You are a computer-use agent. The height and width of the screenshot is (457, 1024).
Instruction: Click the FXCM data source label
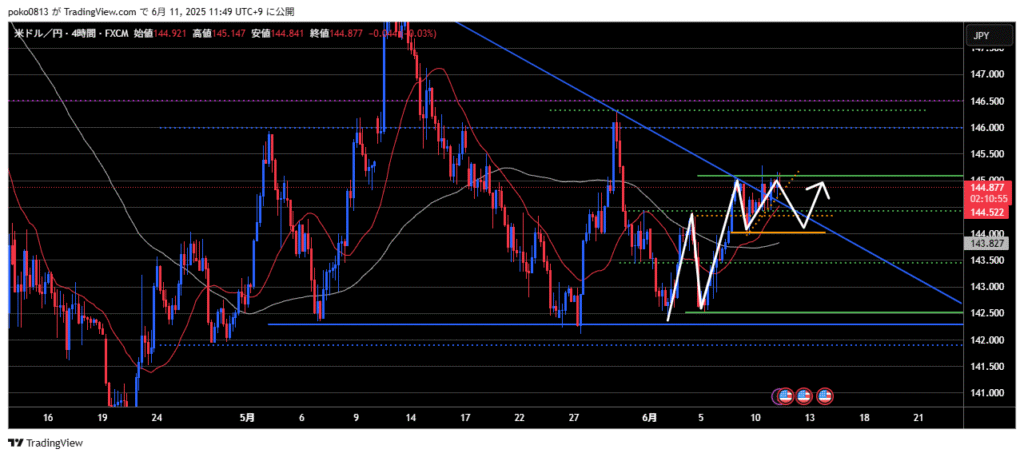pos(114,33)
